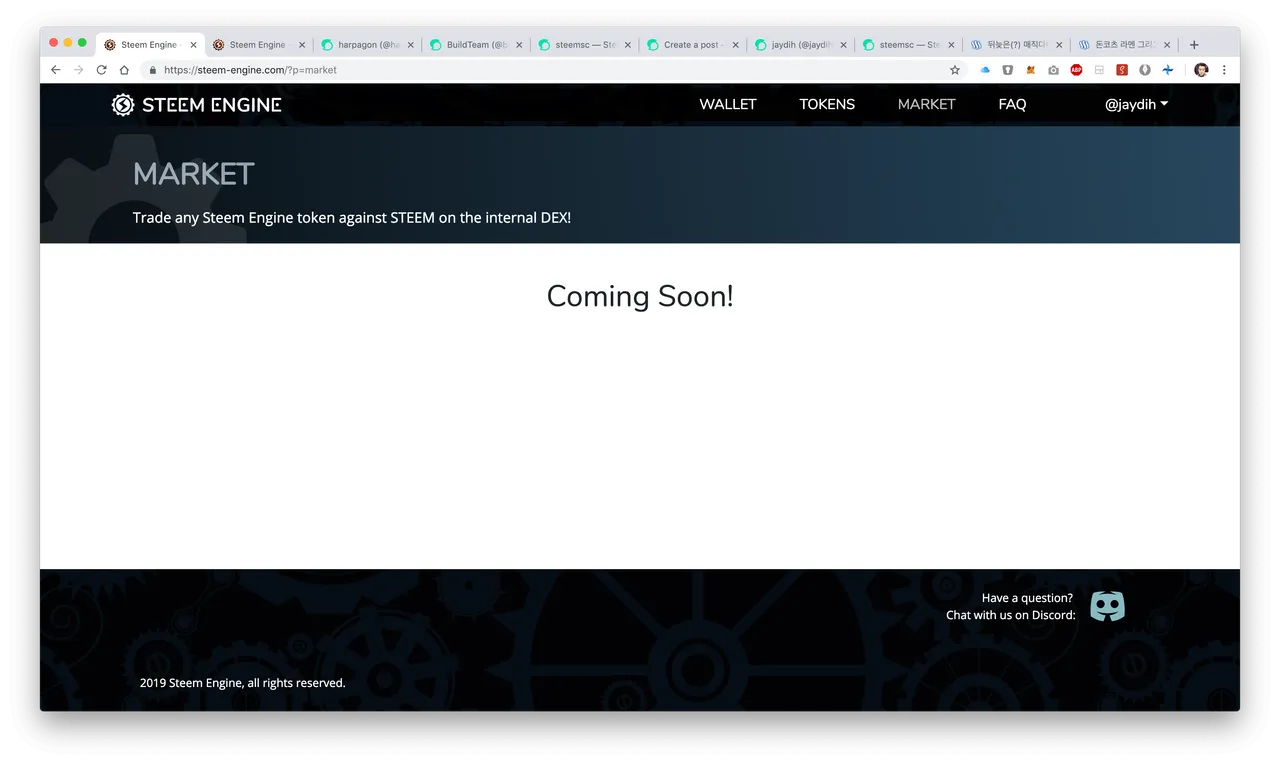The width and height of the screenshot is (1280, 764).
Task: Close the Create a post tab
Action: point(735,45)
